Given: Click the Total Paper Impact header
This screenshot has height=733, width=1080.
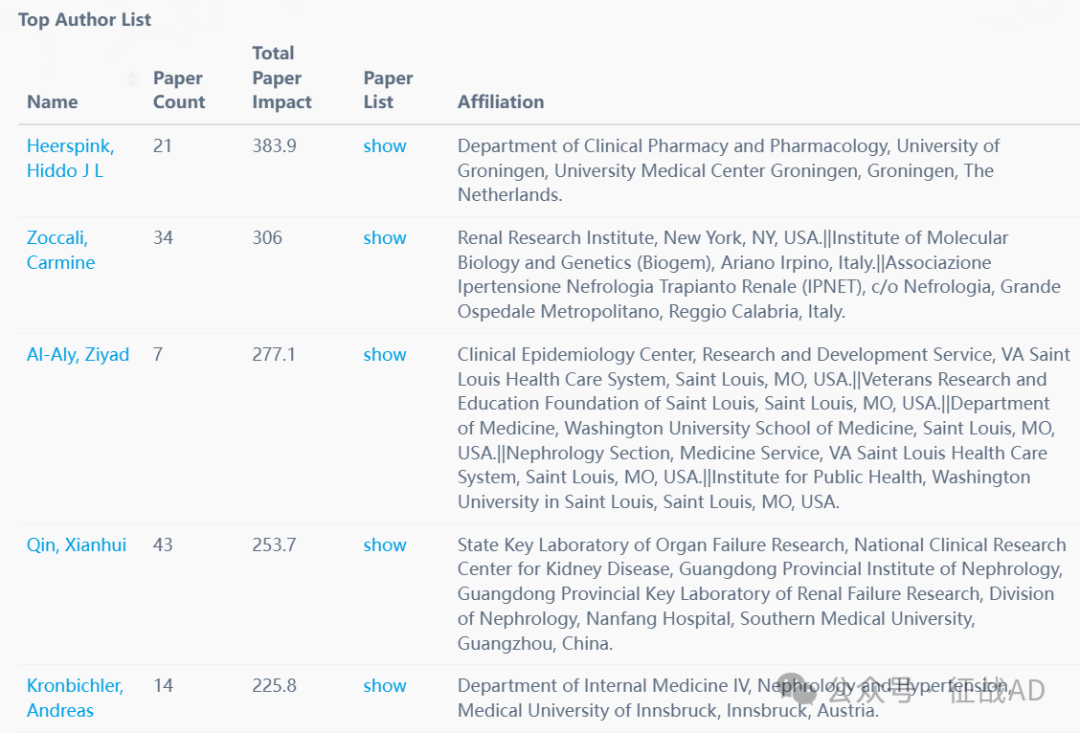Looking at the screenshot, I should (x=282, y=78).
